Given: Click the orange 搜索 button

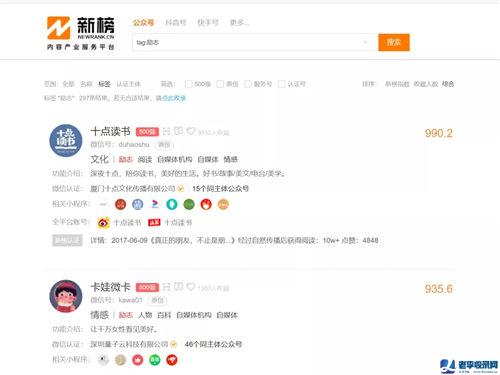Looking at the screenshot, I should pyautogui.click(x=394, y=42).
